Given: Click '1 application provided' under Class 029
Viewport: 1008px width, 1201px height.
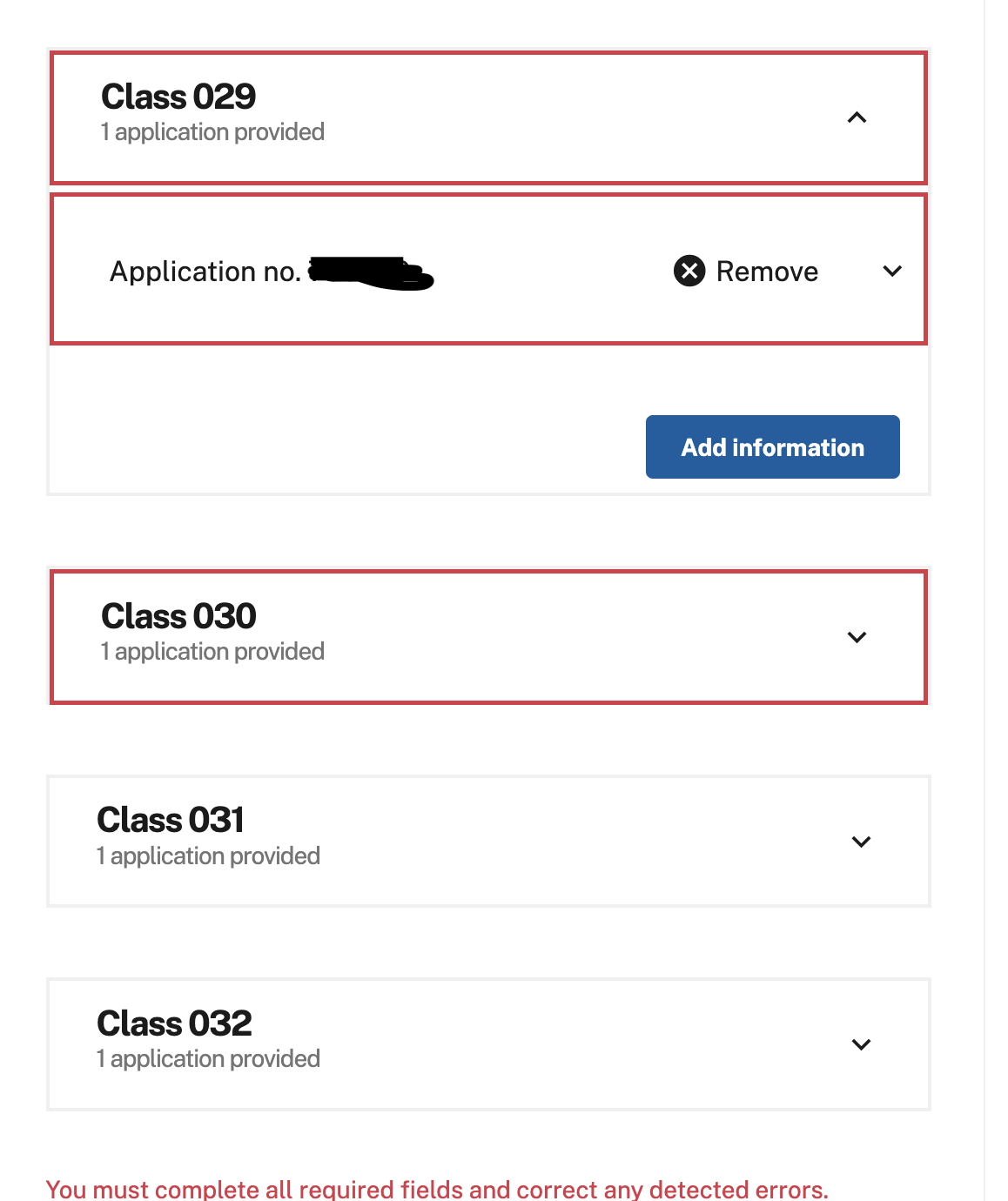Looking at the screenshot, I should [212, 132].
